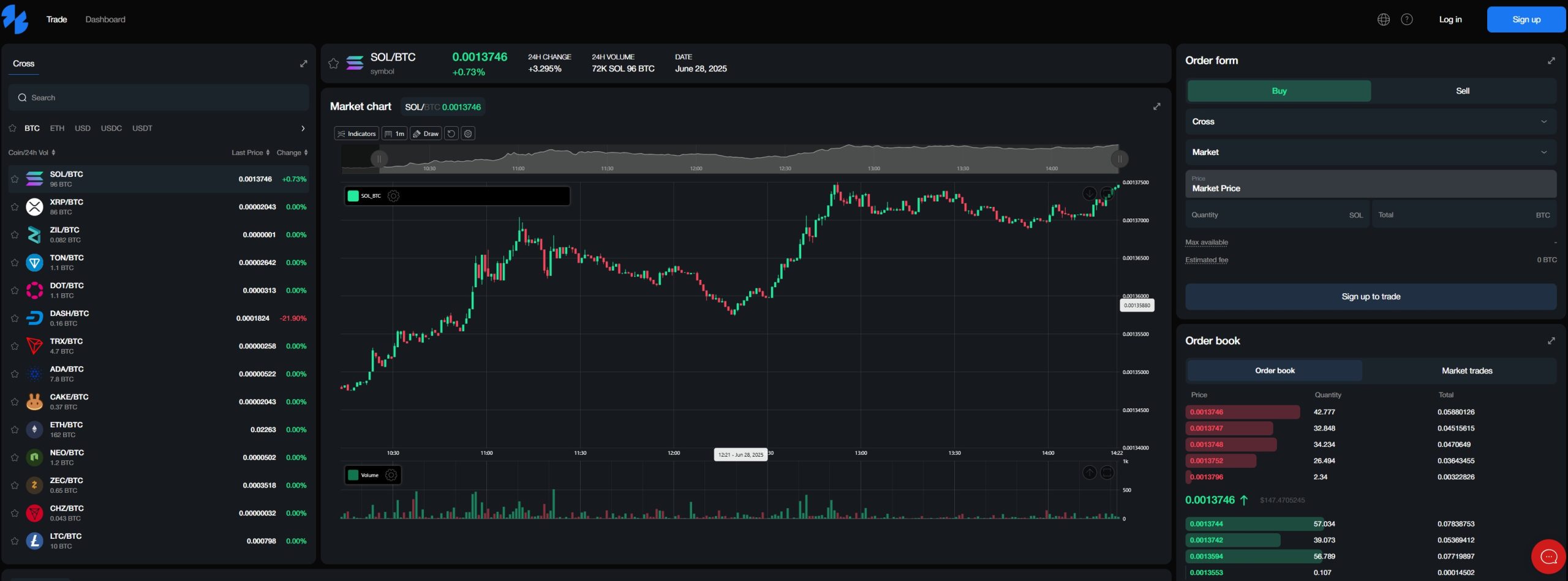Expand the Market chart panel to fullscreen
This screenshot has width=1568, height=581.
click(x=1156, y=107)
